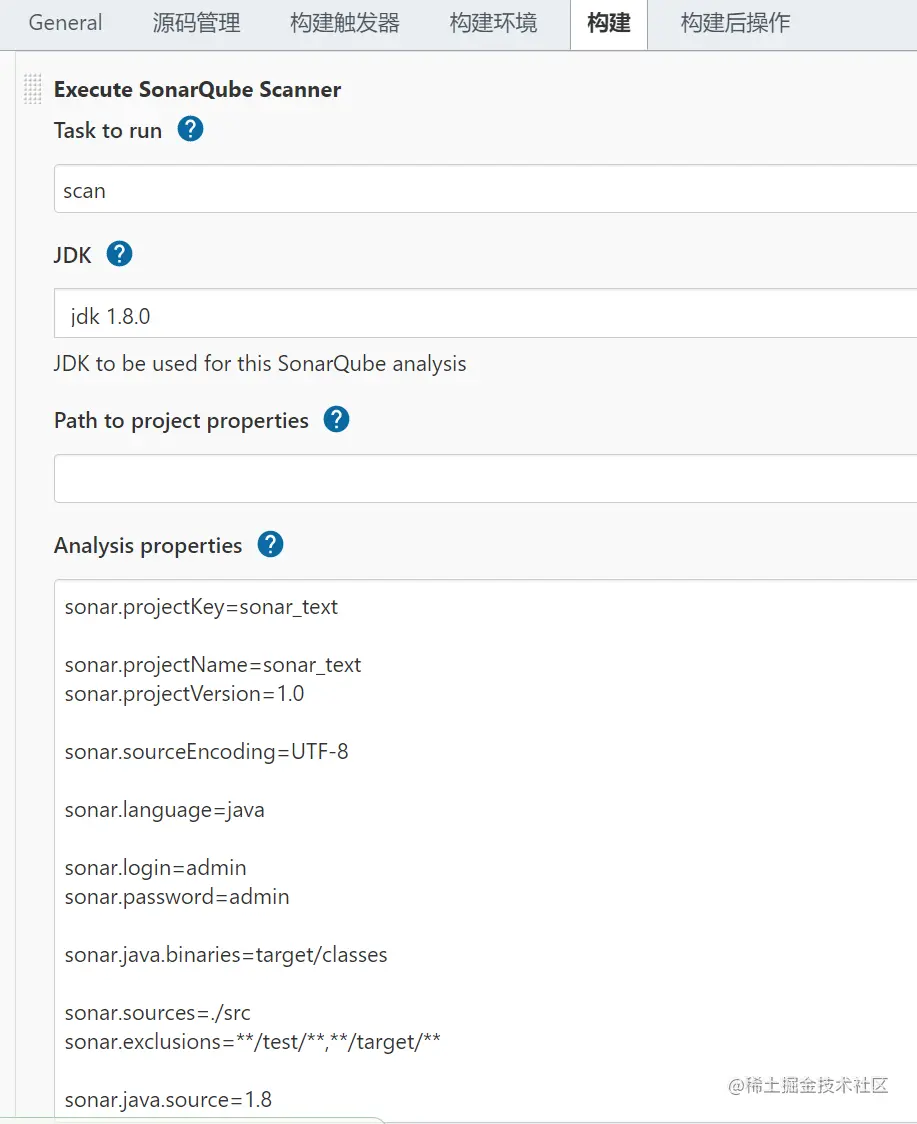
Task: Place cursor on sonar.login=admin line
Action: point(155,868)
